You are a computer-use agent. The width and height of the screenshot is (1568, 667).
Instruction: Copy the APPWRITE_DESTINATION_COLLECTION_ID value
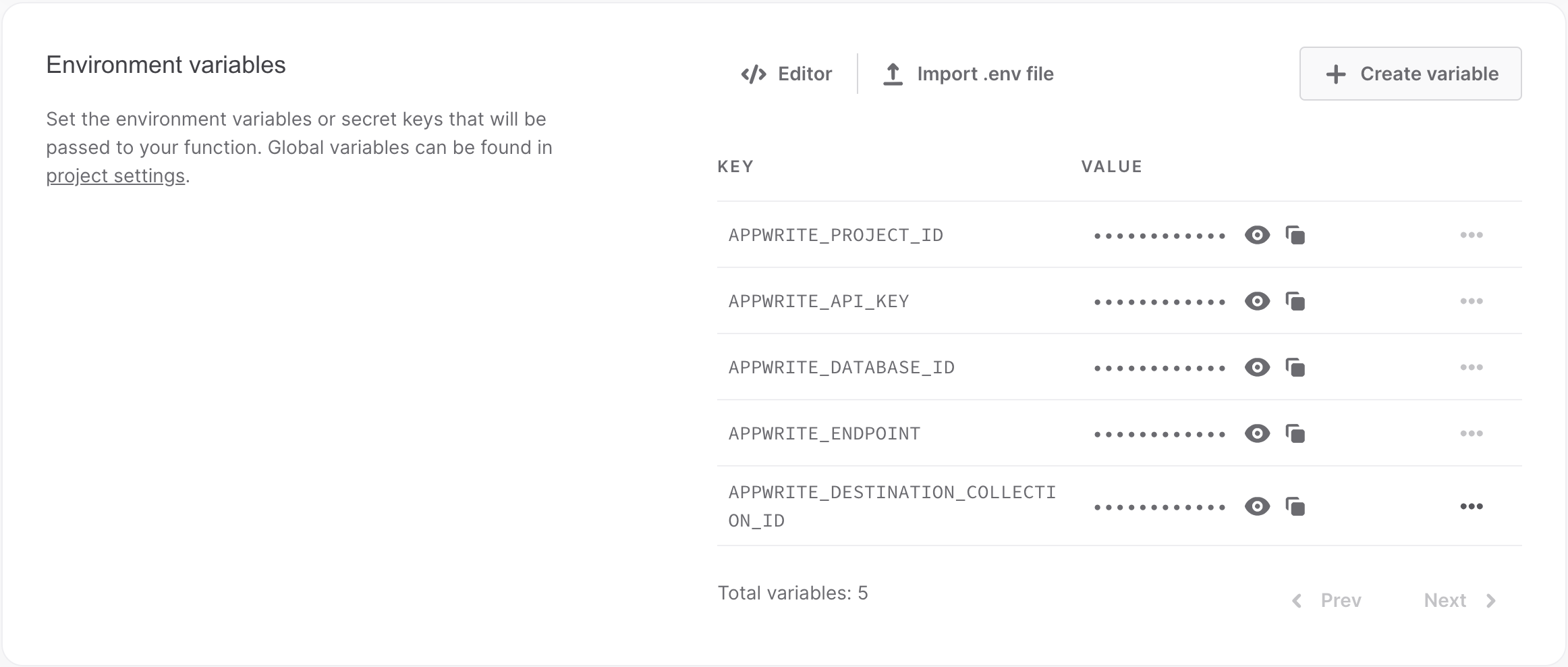click(x=1297, y=506)
